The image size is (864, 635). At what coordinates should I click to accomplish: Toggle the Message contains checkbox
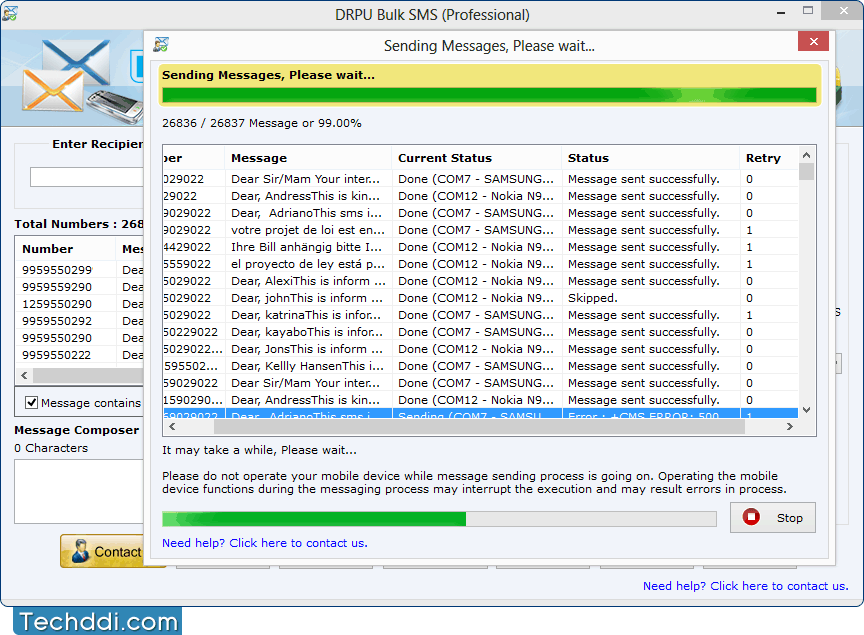[31, 403]
